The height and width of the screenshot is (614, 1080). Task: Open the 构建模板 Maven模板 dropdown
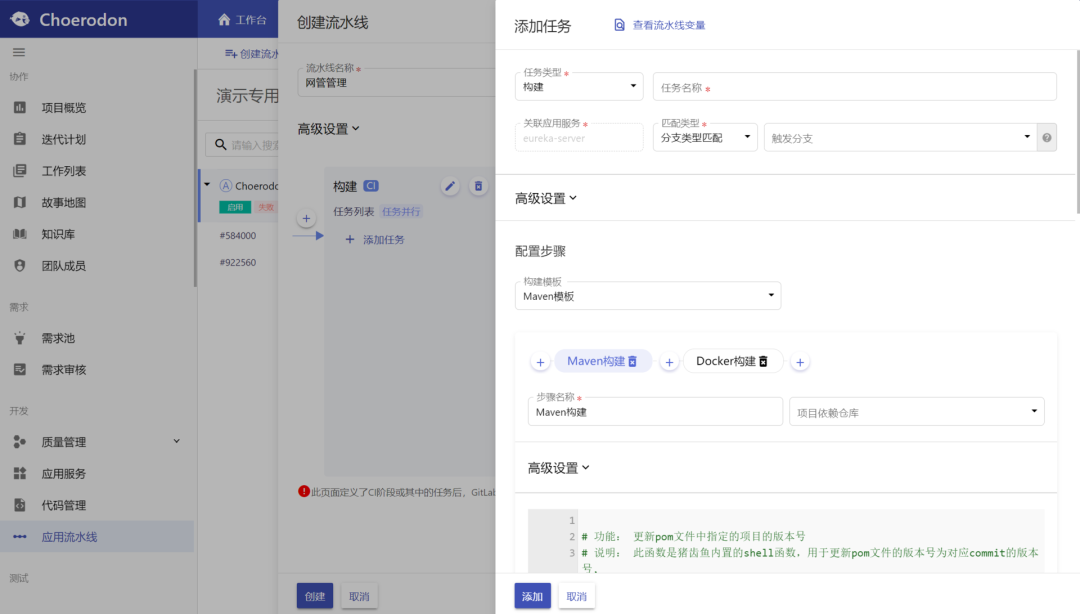point(648,296)
